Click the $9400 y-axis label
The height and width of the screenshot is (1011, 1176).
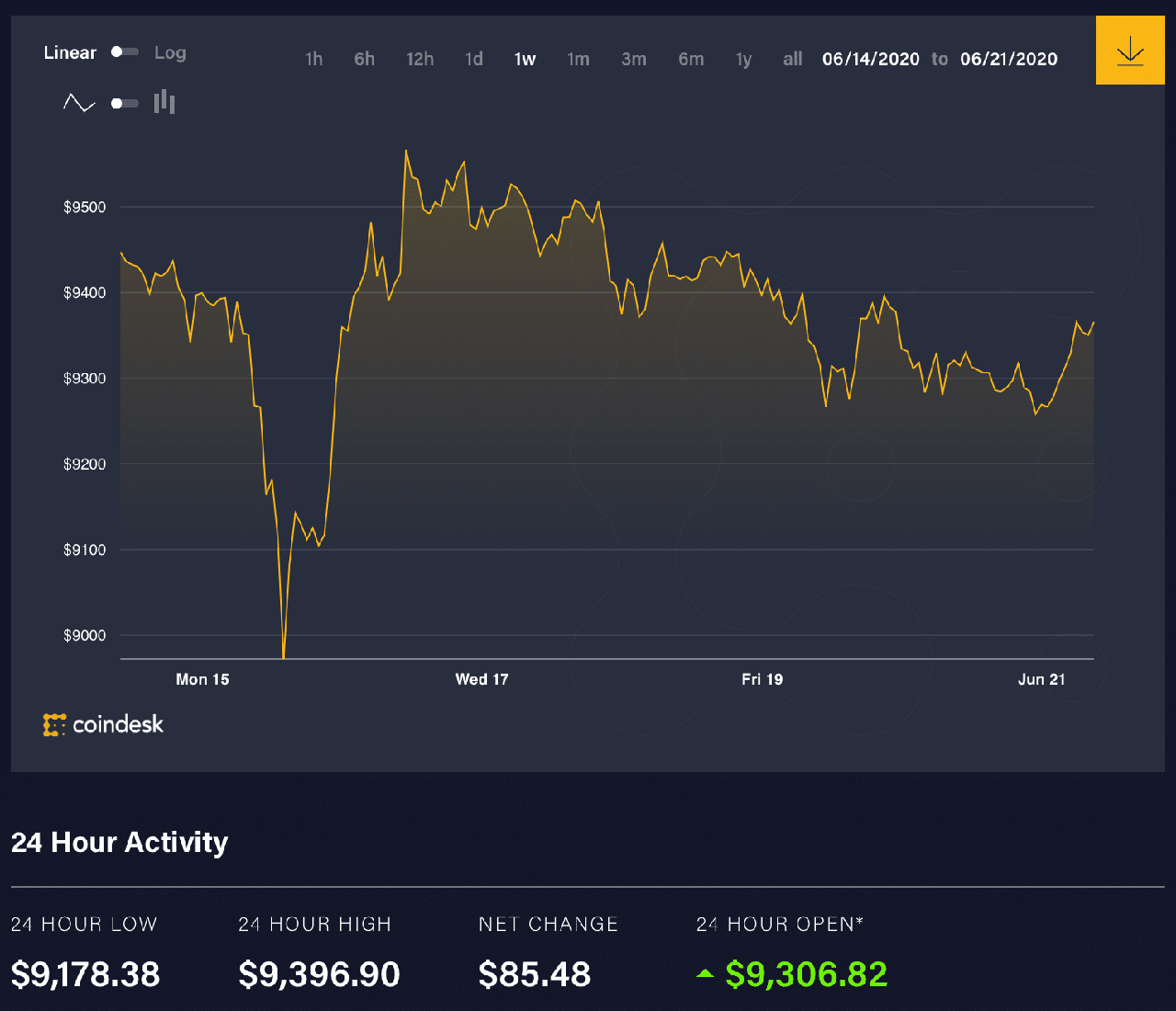(x=85, y=292)
